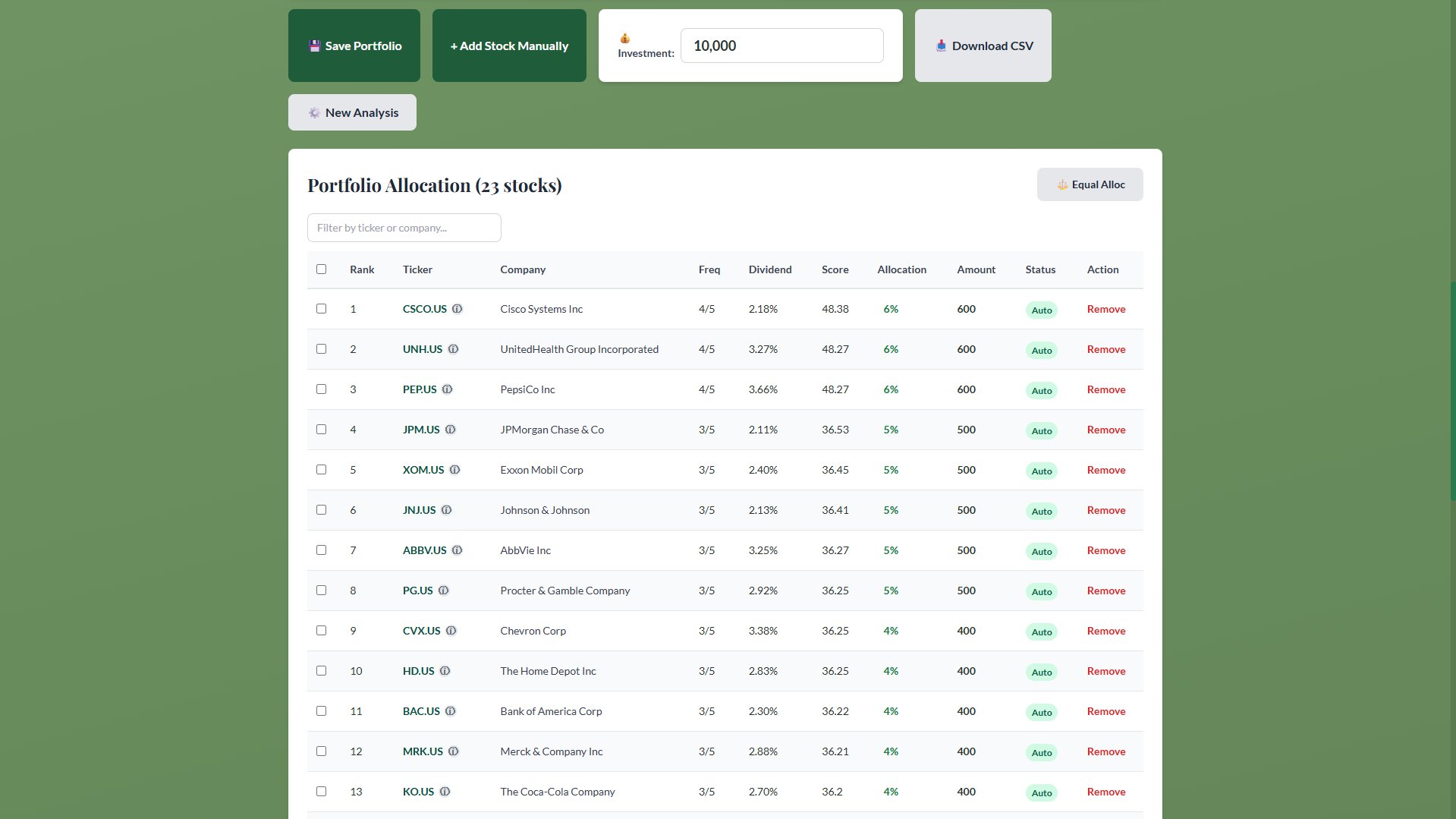1456x819 pixels.
Task: Check the checkbox for PepsiCo Inc row
Action: pos(321,389)
